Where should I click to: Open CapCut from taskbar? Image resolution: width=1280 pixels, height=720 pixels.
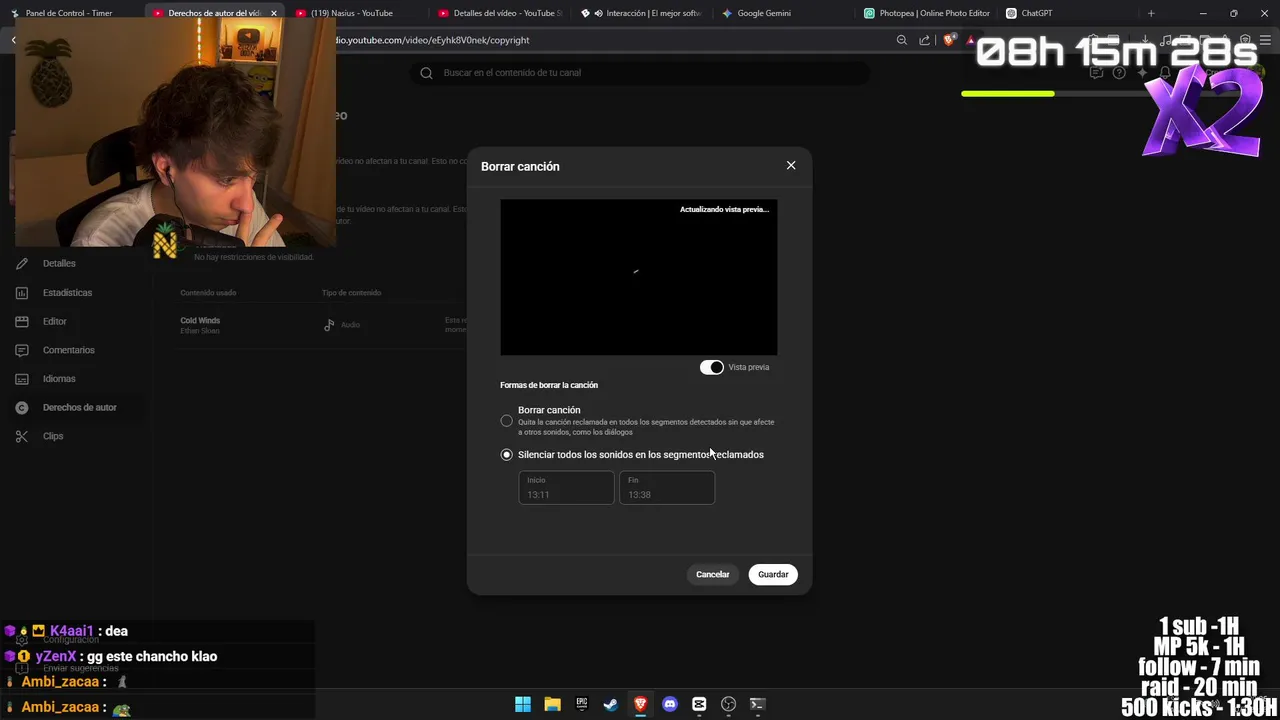click(x=699, y=704)
